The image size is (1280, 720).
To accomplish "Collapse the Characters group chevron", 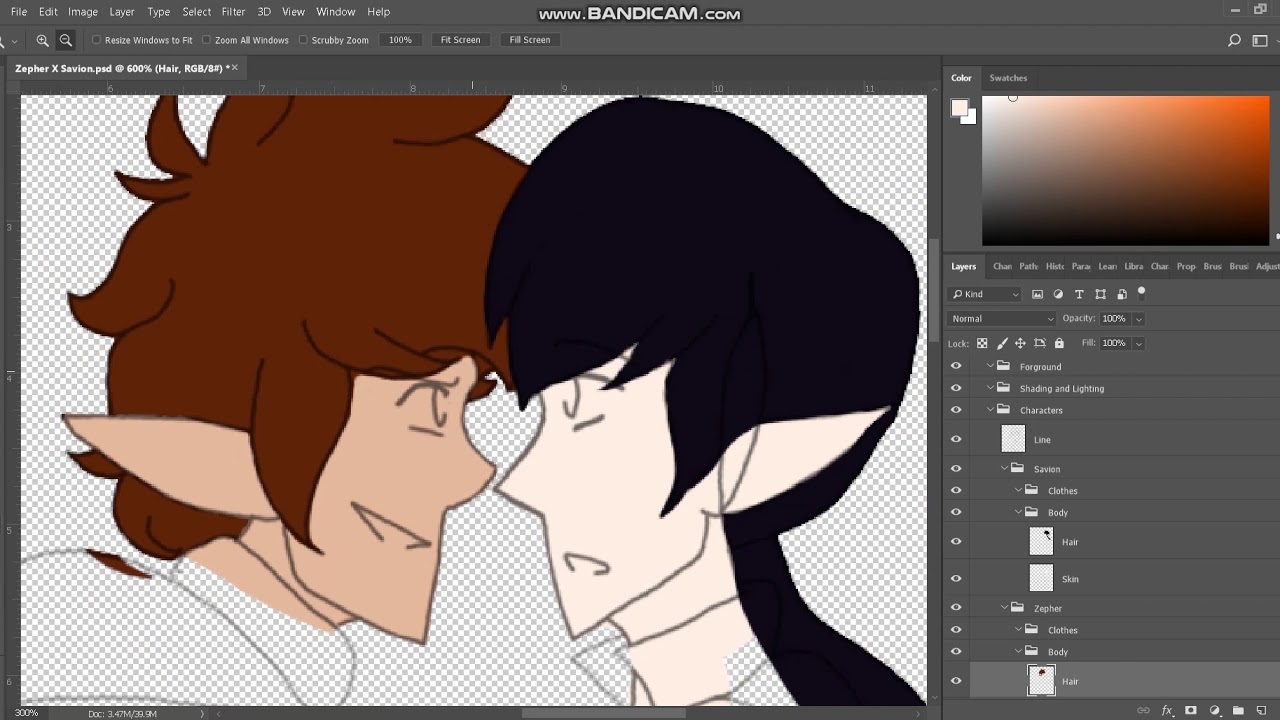I will pyautogui.click(x=990, y=410).
